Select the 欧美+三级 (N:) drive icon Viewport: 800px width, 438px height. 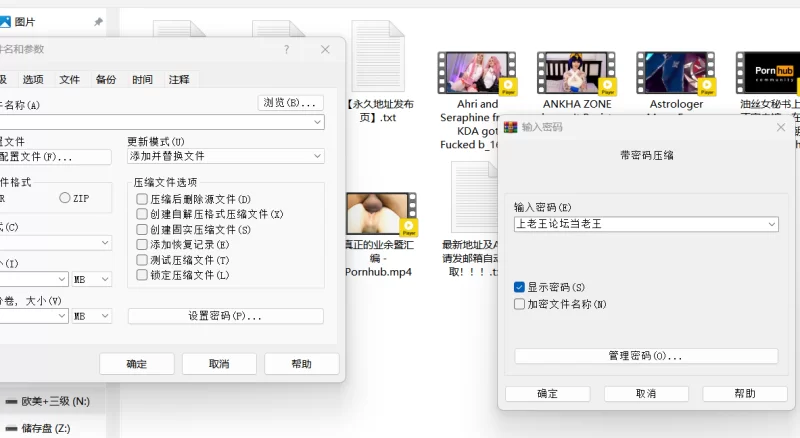[x=11, y=402]
